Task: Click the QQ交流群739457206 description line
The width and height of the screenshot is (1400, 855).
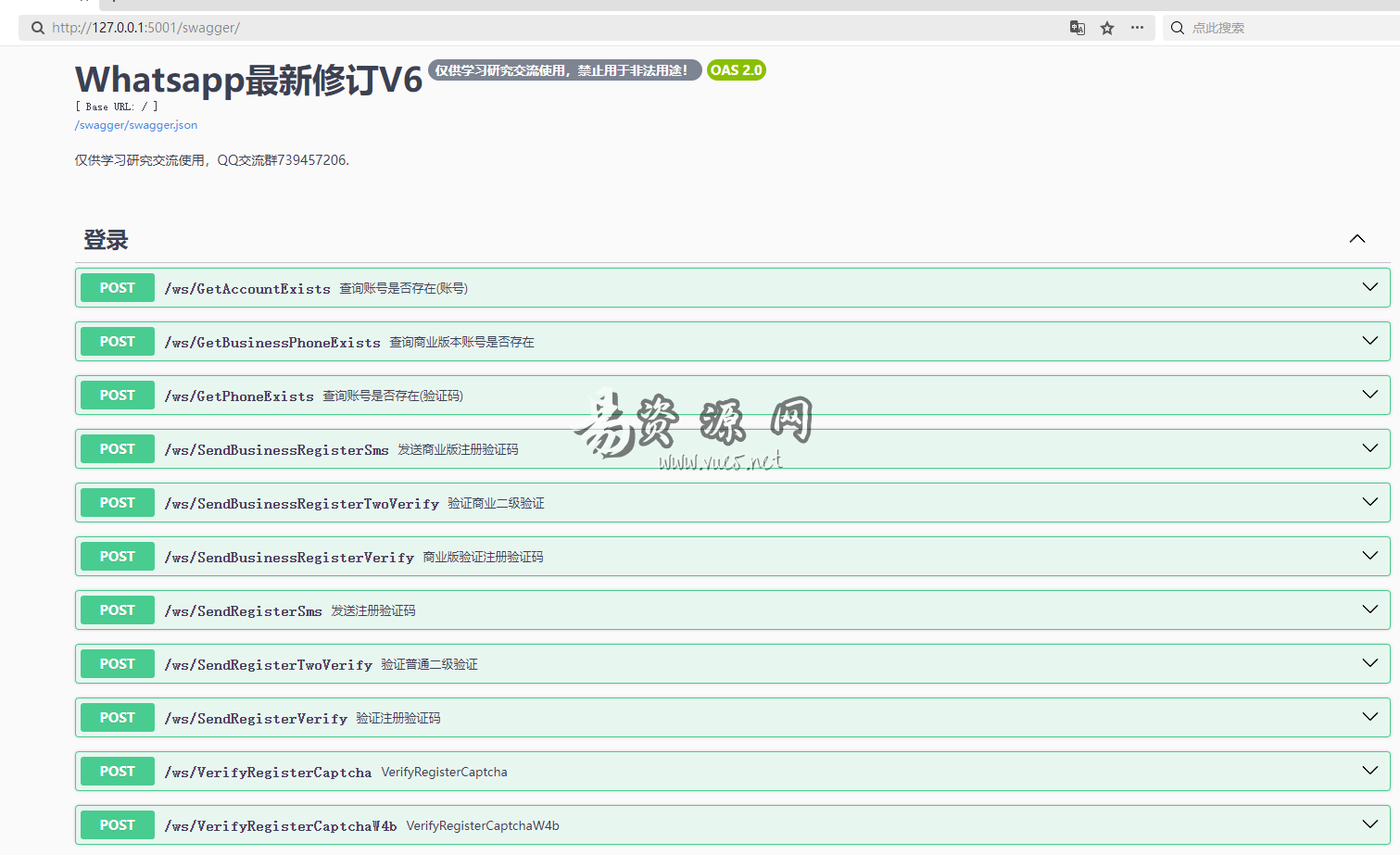Action: pos(212,160)
